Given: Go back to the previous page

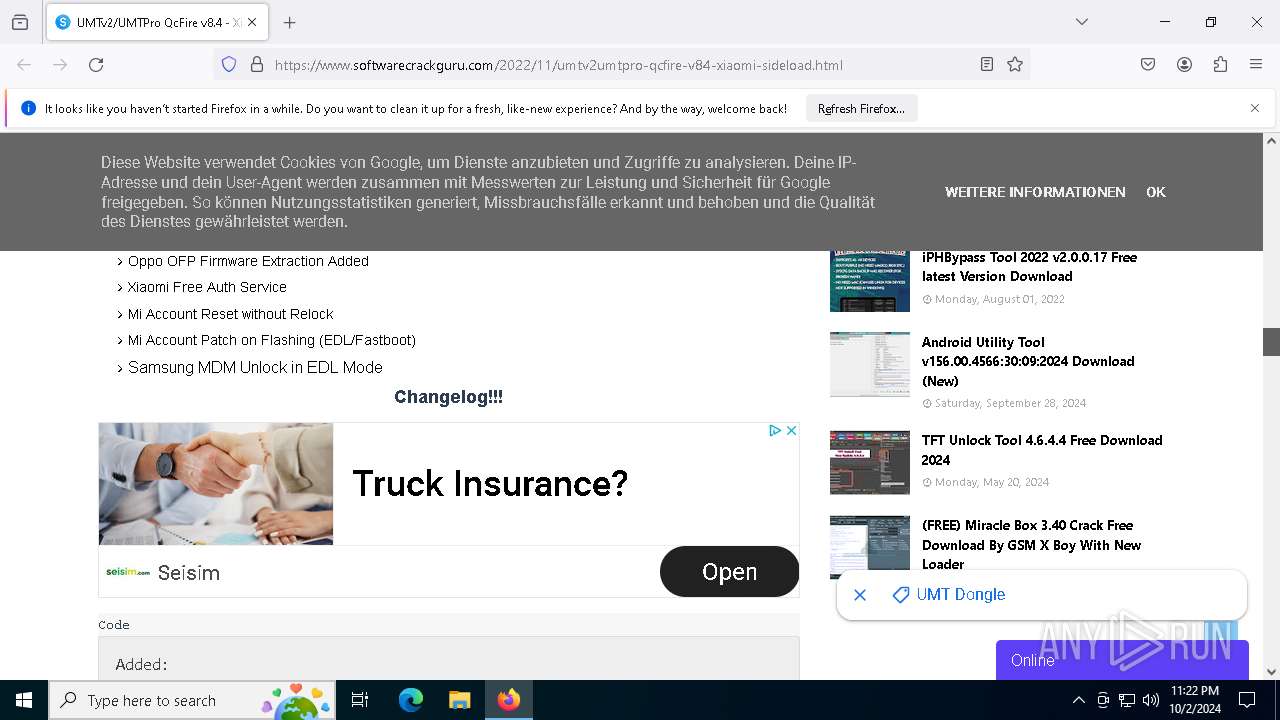Looking at the screenshot, I should 24,64.
